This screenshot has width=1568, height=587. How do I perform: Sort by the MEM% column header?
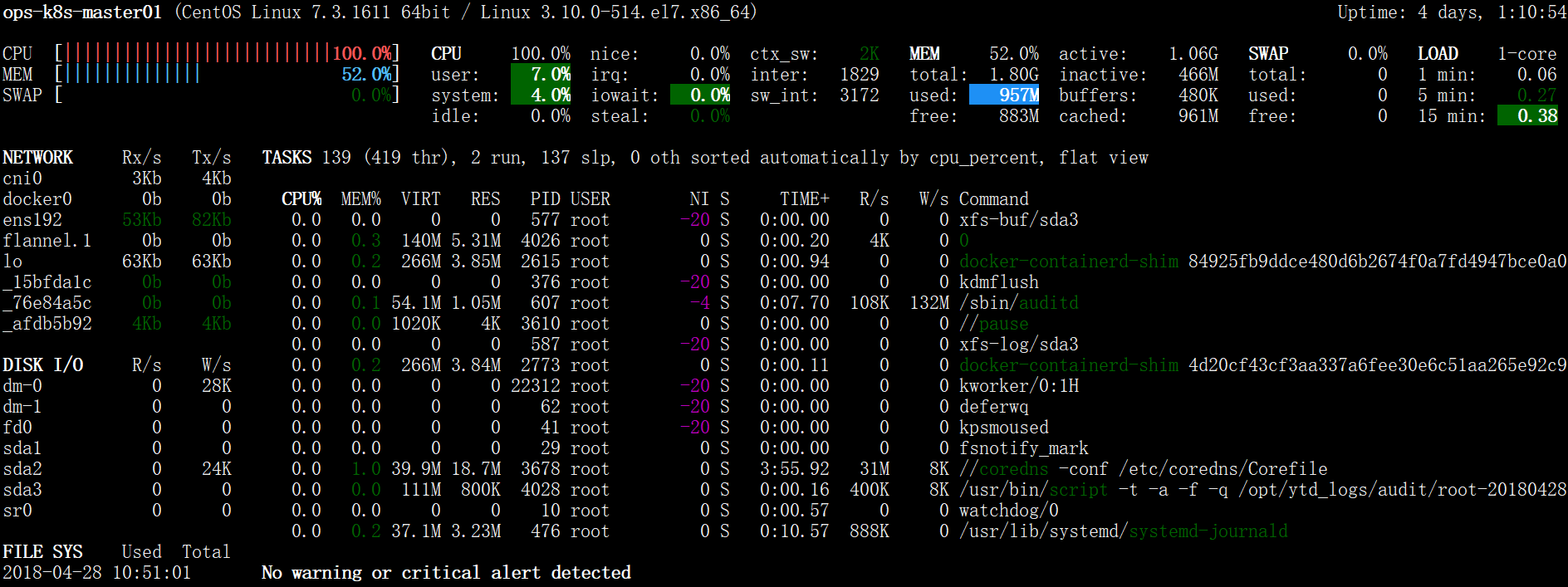pyautogui.click(x=361, y=199)
